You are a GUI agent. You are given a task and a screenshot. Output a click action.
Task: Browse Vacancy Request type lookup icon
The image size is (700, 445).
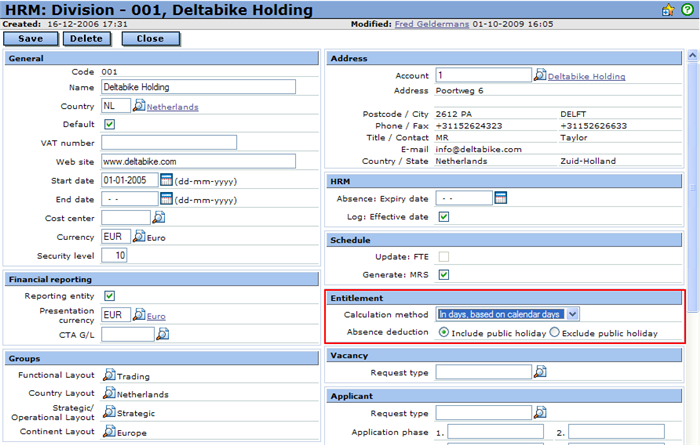click(540, 371)
